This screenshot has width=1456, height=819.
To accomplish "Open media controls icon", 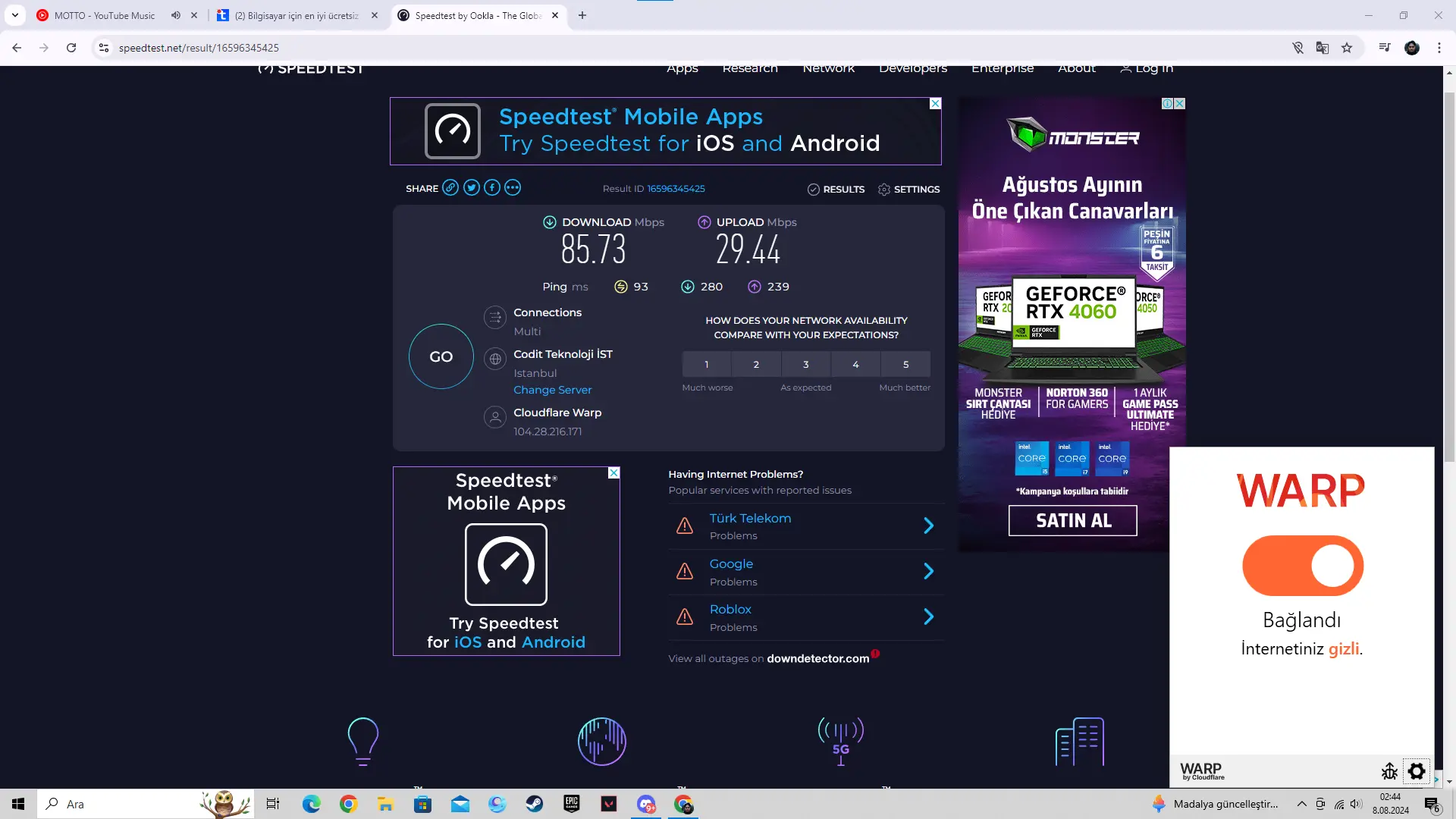I will click(x=1385, y=48).
